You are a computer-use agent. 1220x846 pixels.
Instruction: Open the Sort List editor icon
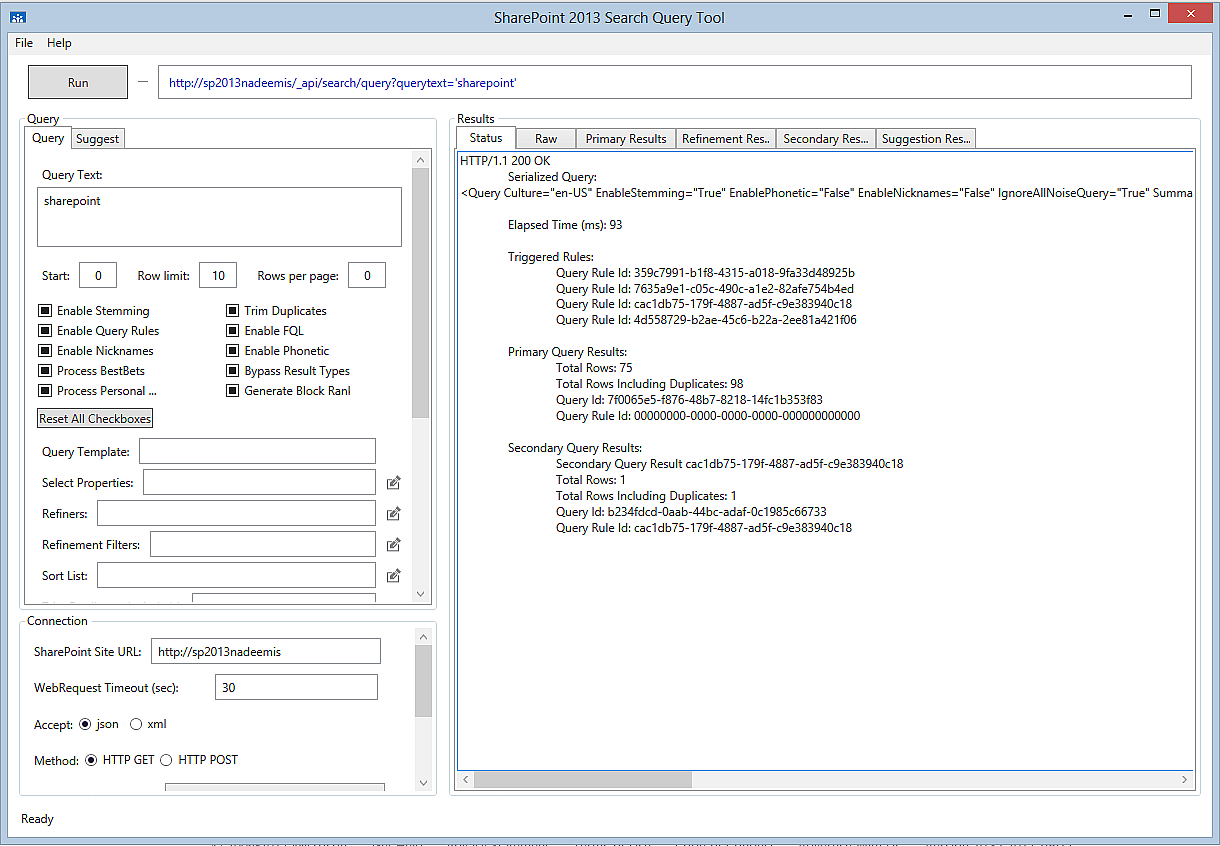coord(394,576)
